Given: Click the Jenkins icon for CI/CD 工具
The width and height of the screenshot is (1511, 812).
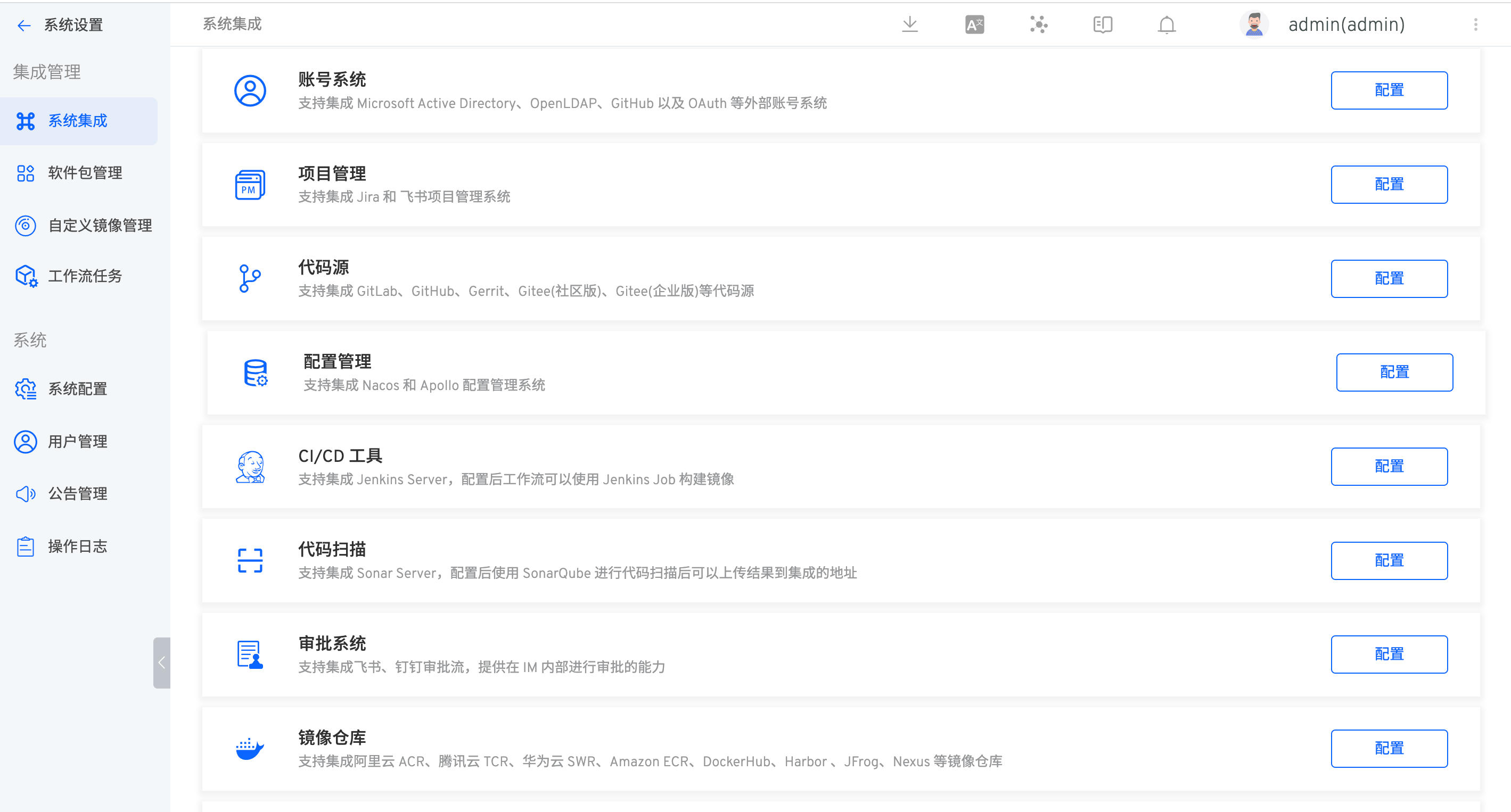Looking at the screenshot, I should 250,467.
